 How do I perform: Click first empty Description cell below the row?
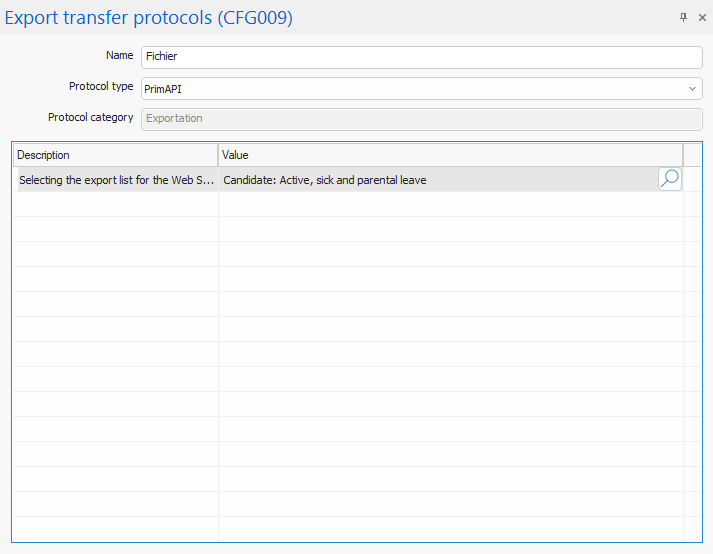115,204
